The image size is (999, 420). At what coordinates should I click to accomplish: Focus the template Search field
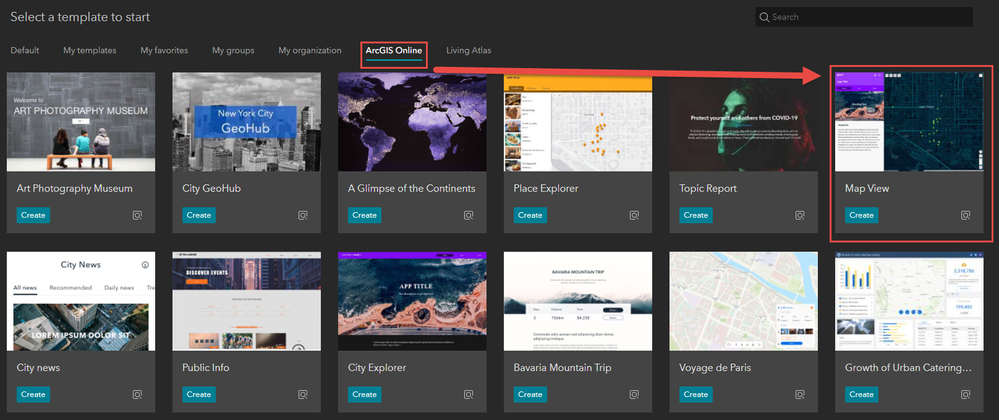pyautogui.click(x=864, y=17)
